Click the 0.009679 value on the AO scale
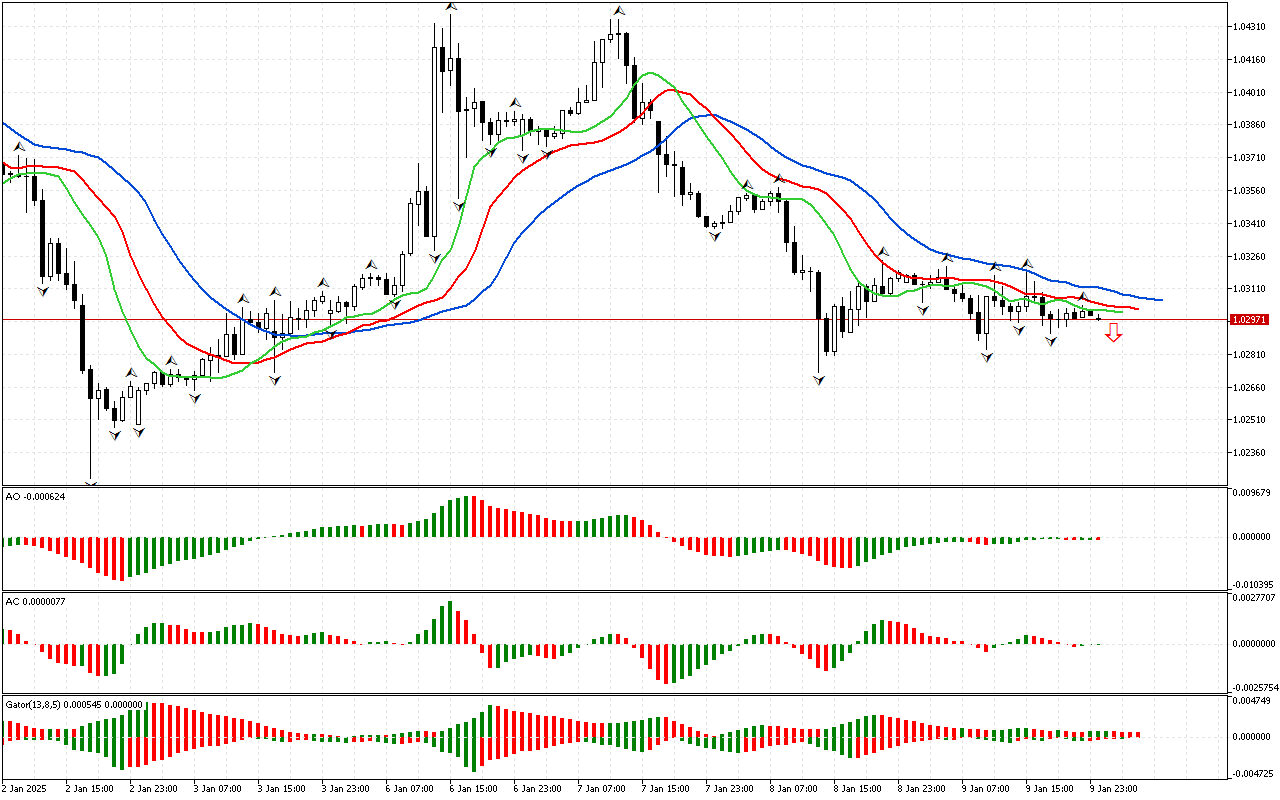 pos(1253,493)
